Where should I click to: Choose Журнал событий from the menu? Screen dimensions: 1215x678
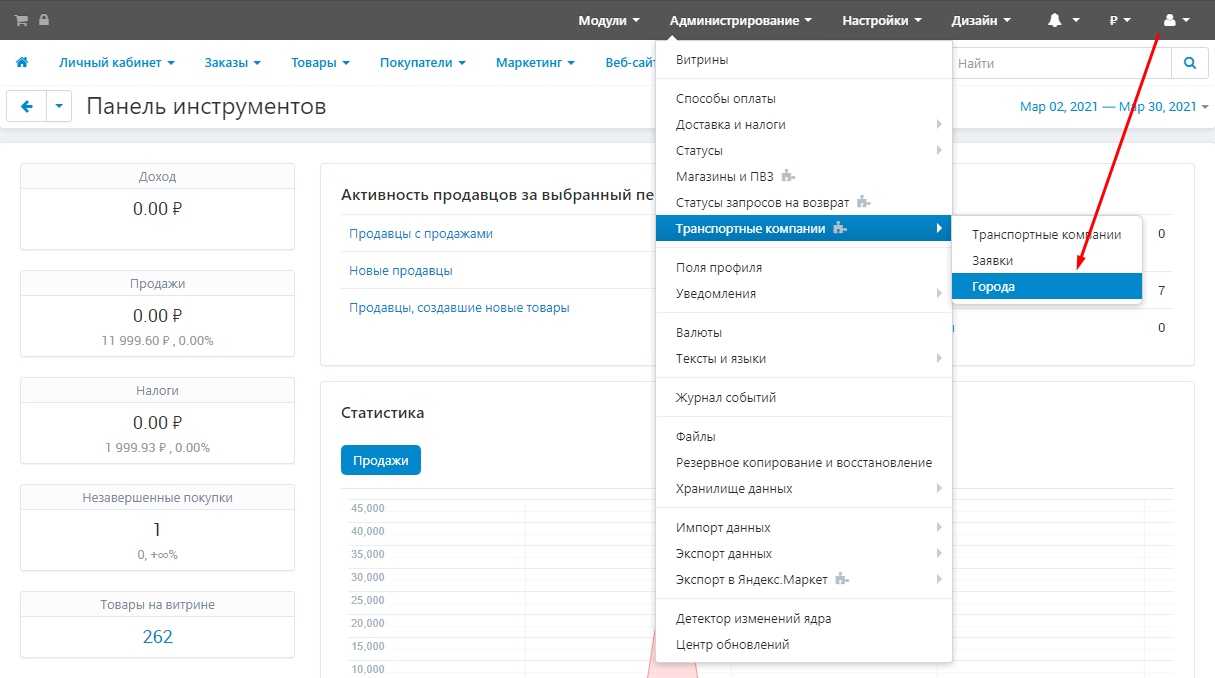point(726,397)
